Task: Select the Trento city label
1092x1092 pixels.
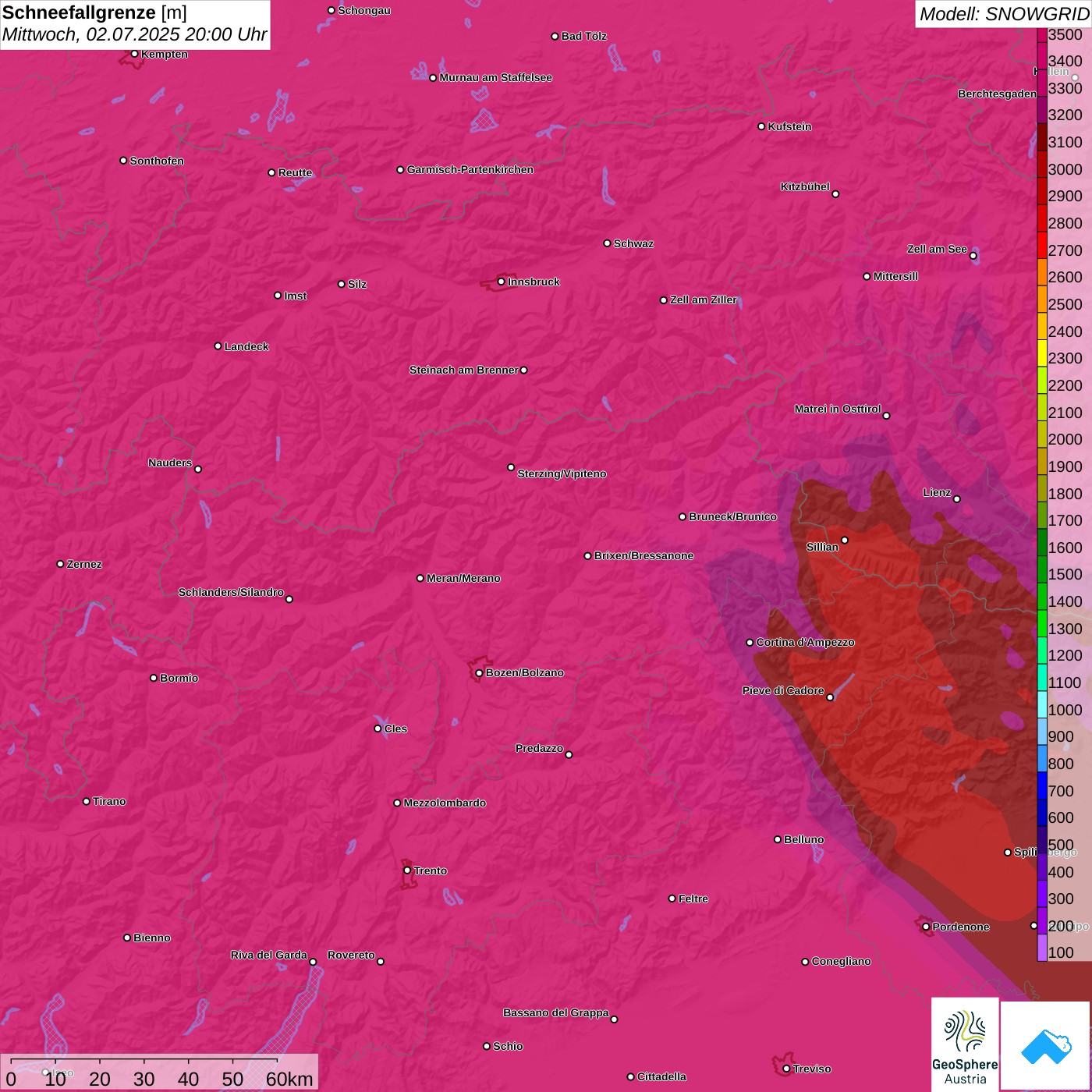Action: (x=430, y=870)
